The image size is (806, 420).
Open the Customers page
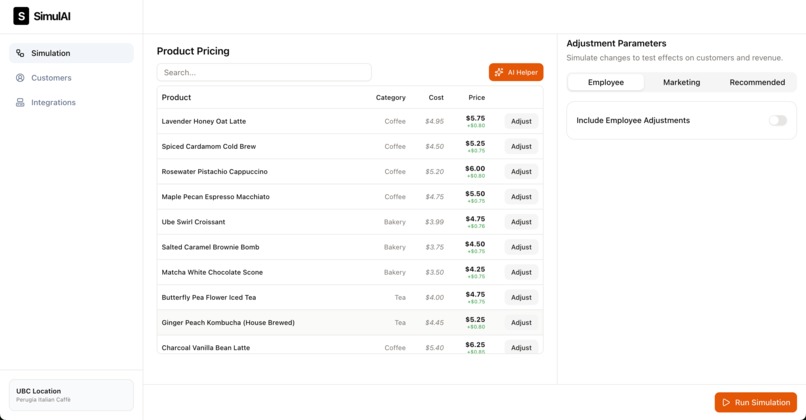(x=71, y=78)
